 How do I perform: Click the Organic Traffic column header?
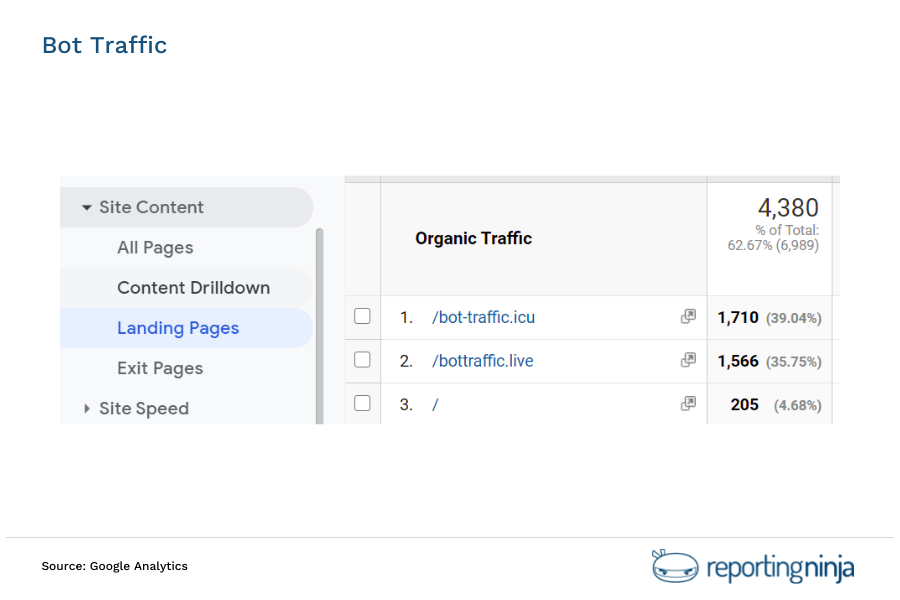[474, 238]
